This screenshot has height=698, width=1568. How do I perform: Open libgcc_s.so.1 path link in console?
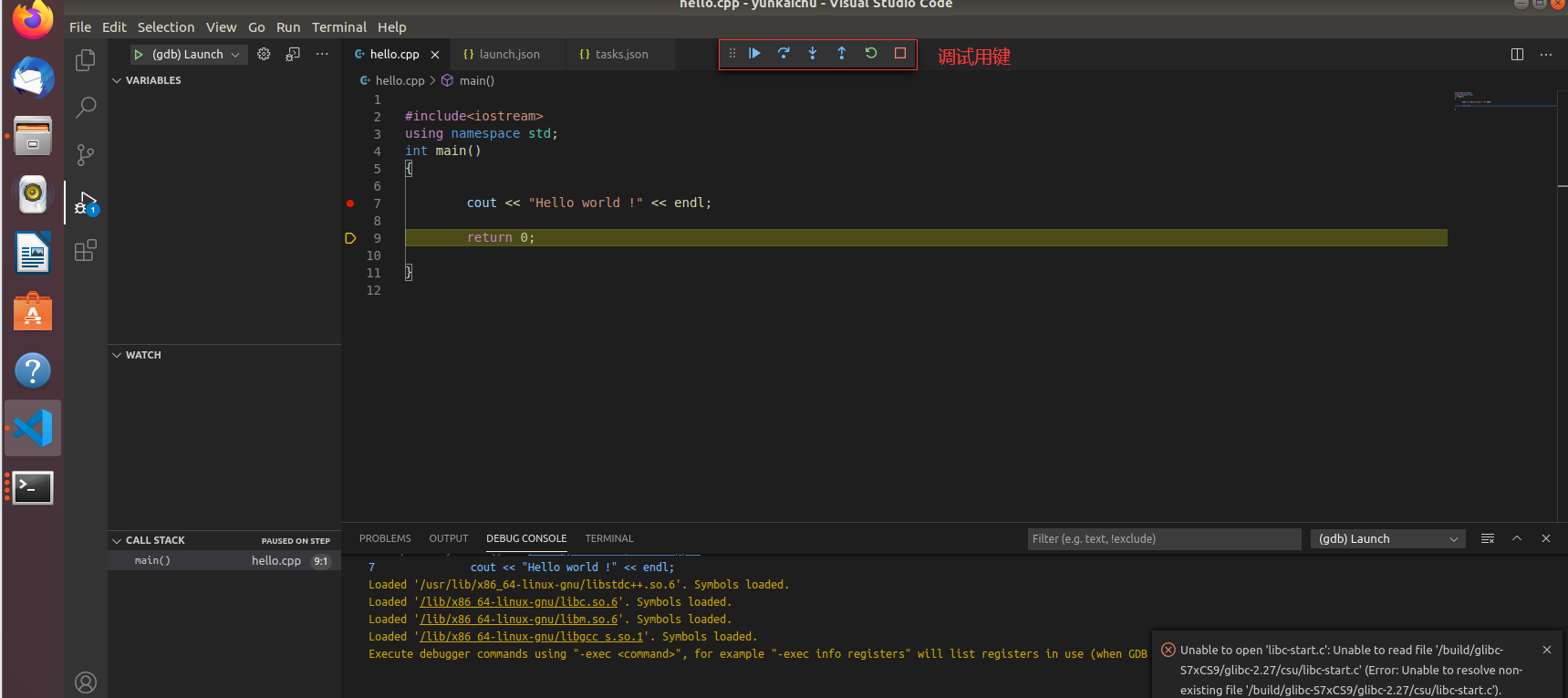pos(533,637)
